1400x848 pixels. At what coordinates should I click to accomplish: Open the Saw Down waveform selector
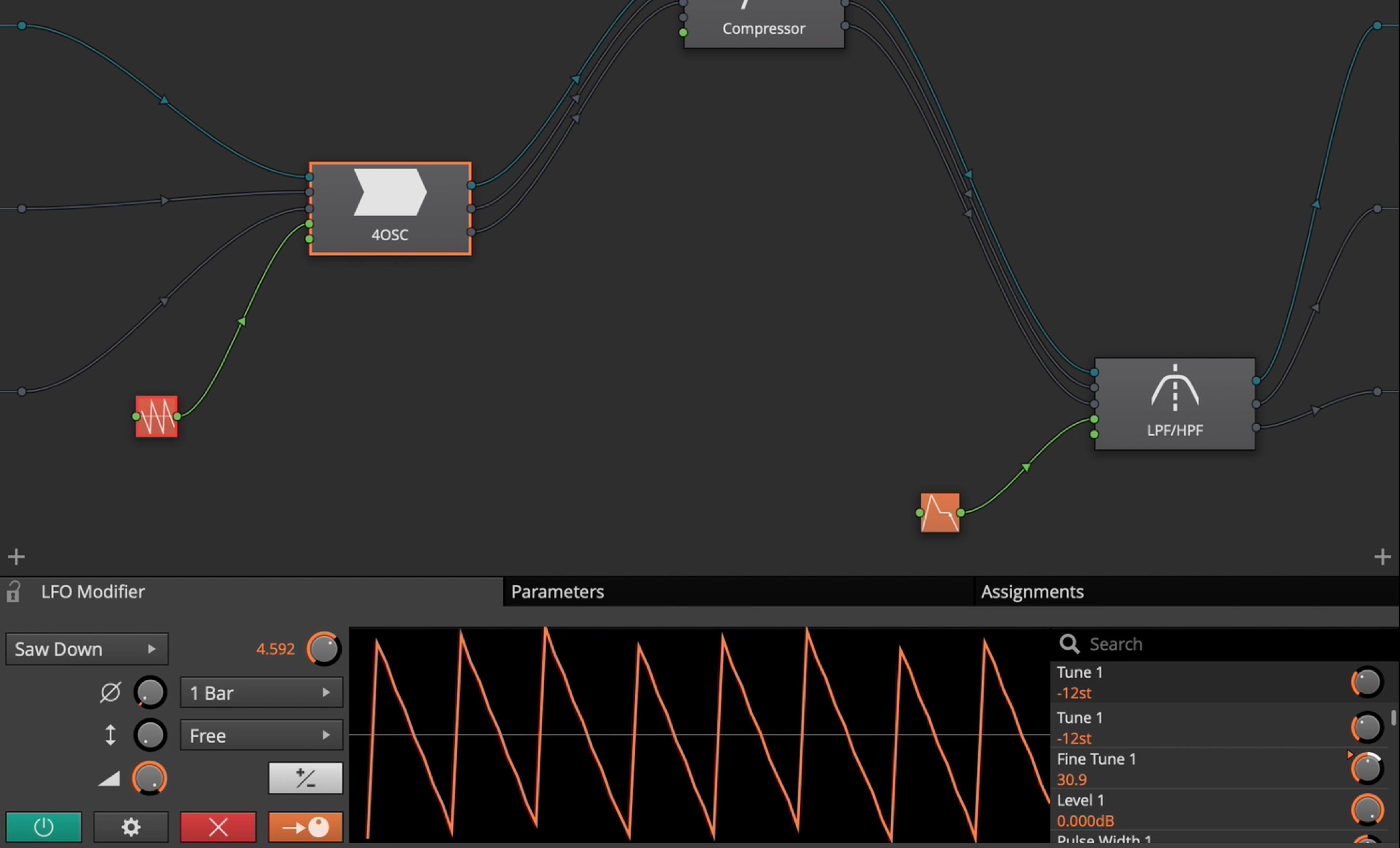tap(87, 649)
